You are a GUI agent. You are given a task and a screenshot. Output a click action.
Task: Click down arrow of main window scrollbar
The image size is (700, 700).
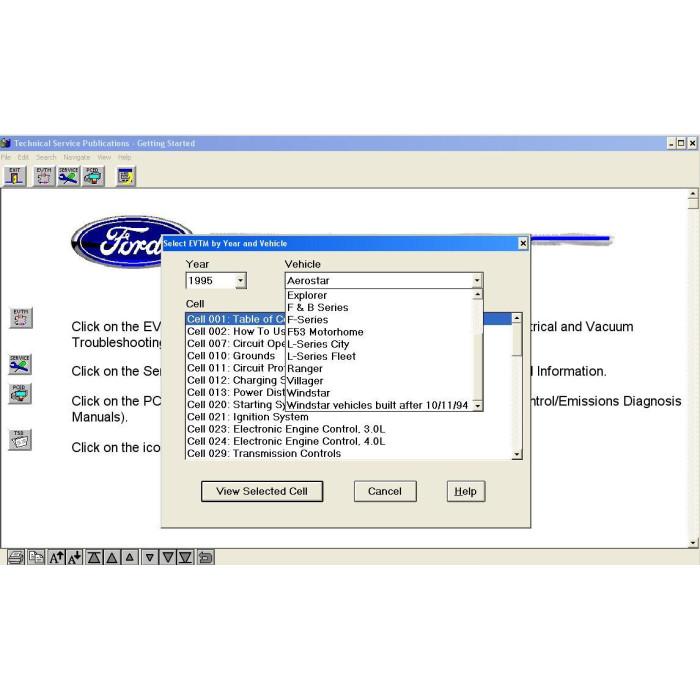tap(692, 543)
